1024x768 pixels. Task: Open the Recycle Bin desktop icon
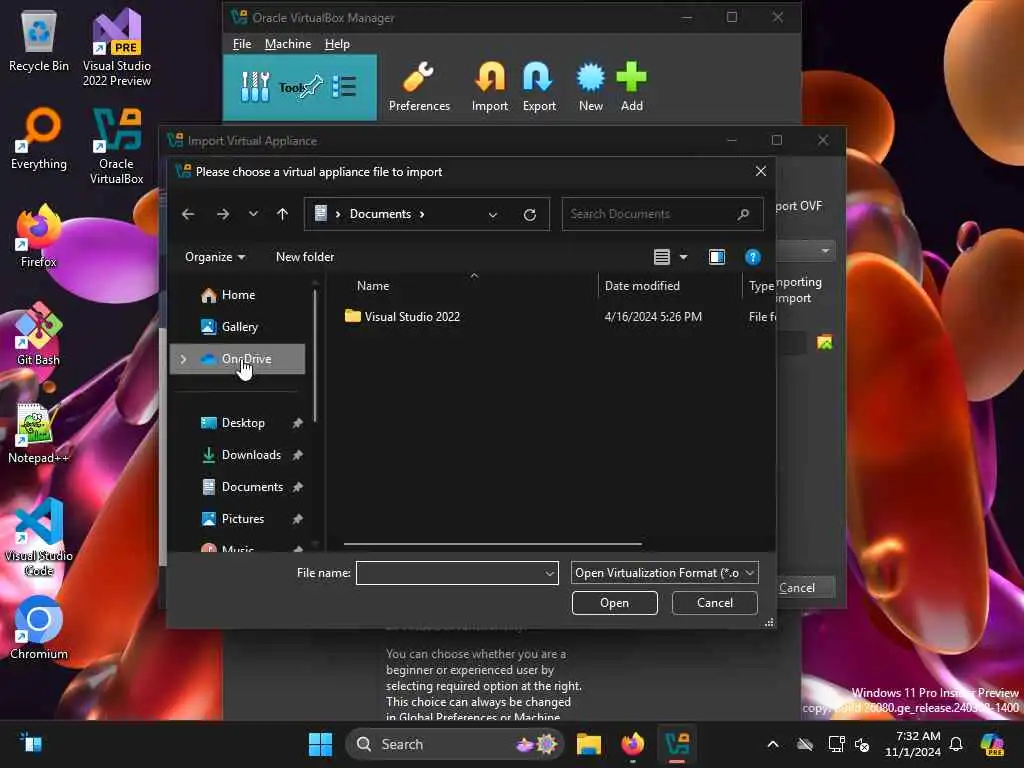pyautogui.click(x=39, y=42)
